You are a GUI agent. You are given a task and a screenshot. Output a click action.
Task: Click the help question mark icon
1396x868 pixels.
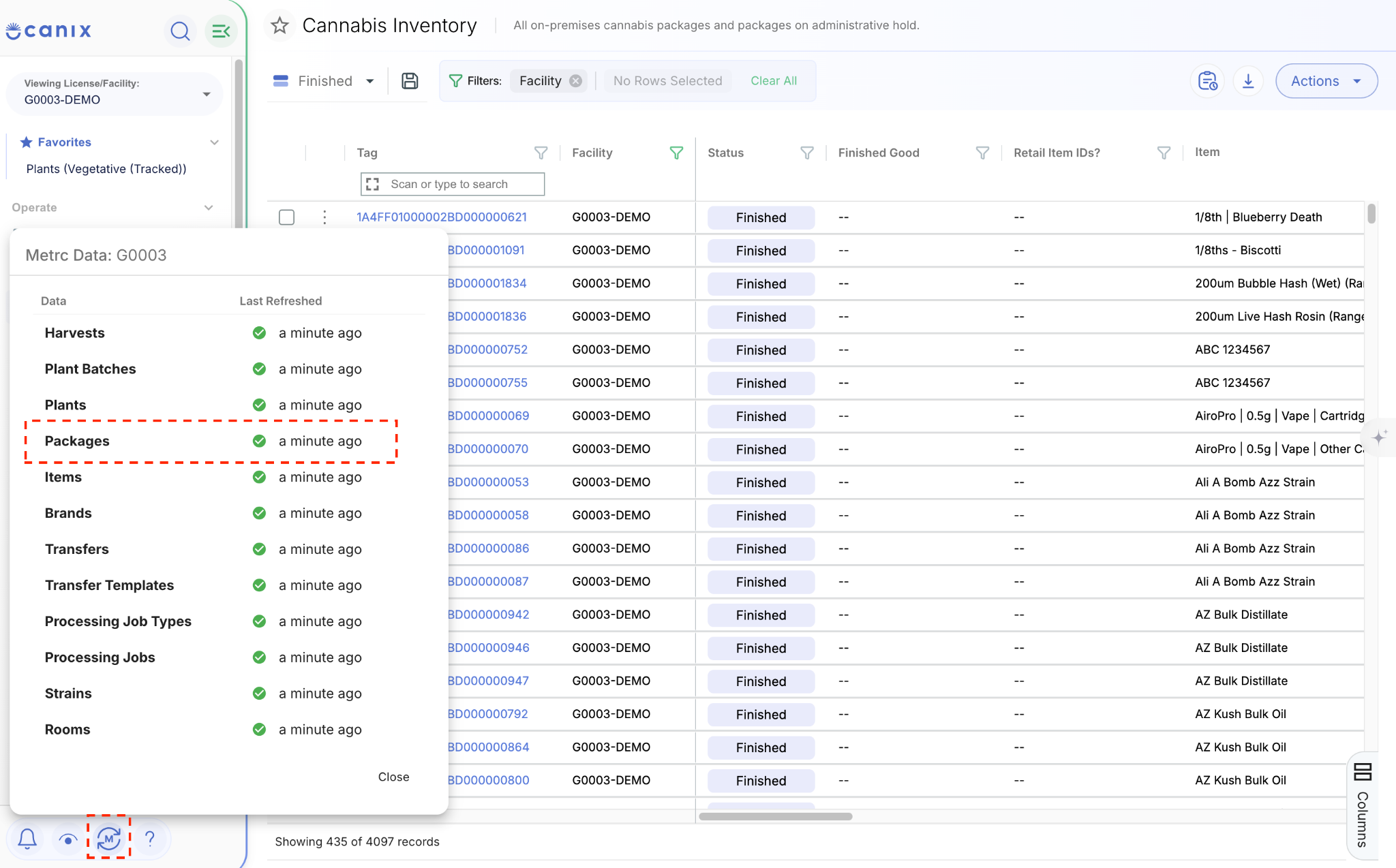(150, 838)
